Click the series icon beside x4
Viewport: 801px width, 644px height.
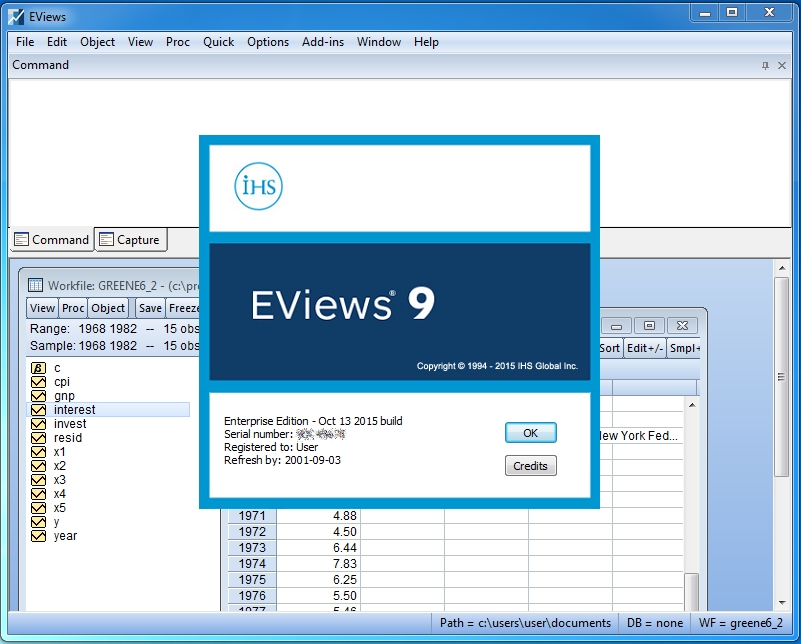(x=38, y=494)
